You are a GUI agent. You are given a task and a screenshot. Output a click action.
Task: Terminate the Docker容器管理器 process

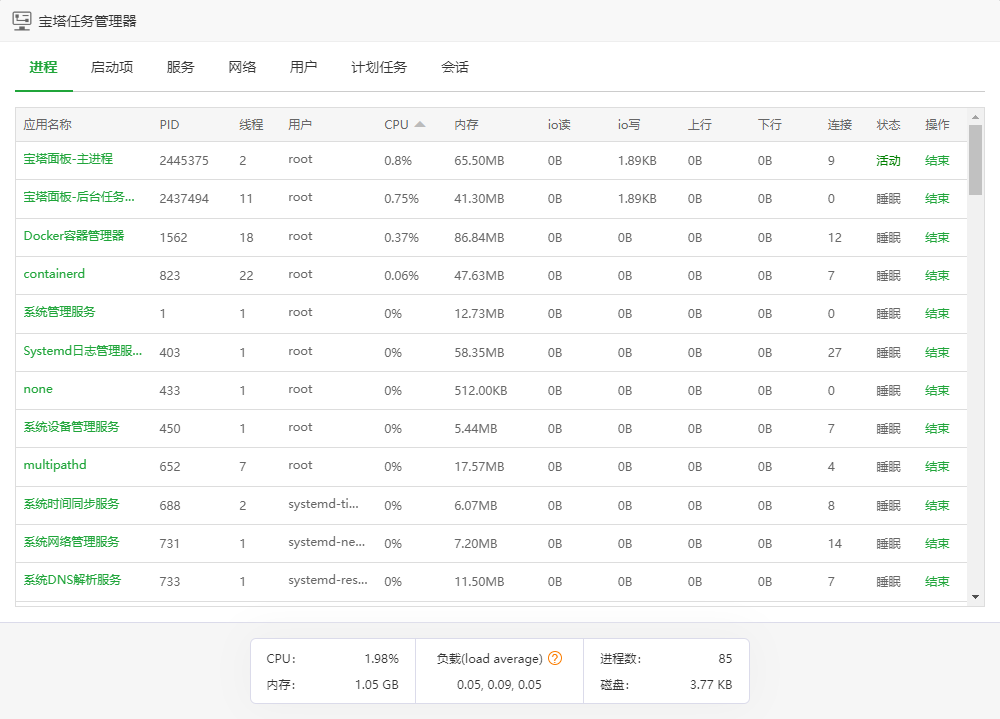click(x=937, y=237)
